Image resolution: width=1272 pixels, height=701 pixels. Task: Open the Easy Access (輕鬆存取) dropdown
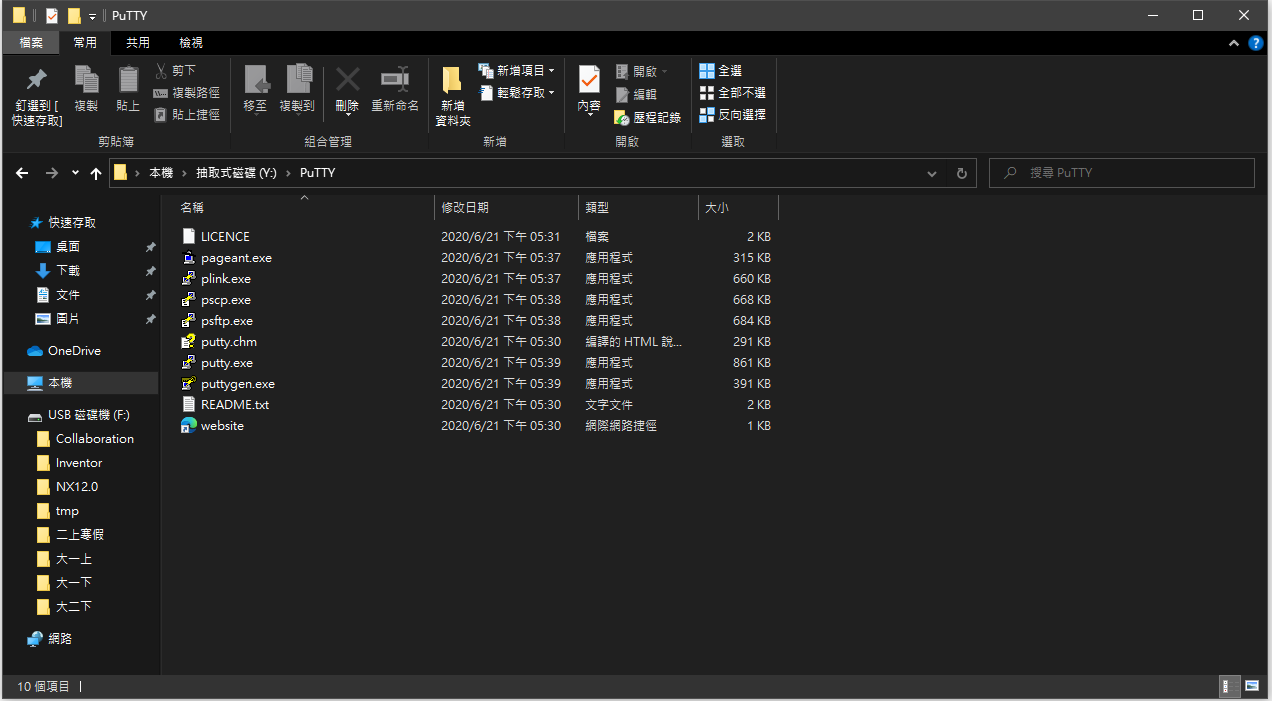coord(516,92)
